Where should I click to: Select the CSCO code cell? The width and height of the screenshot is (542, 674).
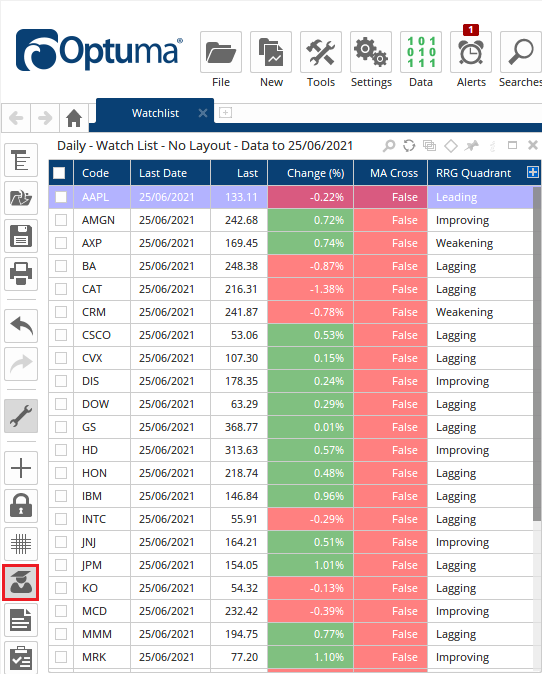[x=102, y=335]
